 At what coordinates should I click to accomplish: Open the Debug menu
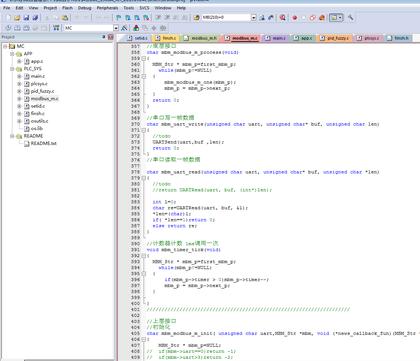pyautogui.click(x=85, y=8)
